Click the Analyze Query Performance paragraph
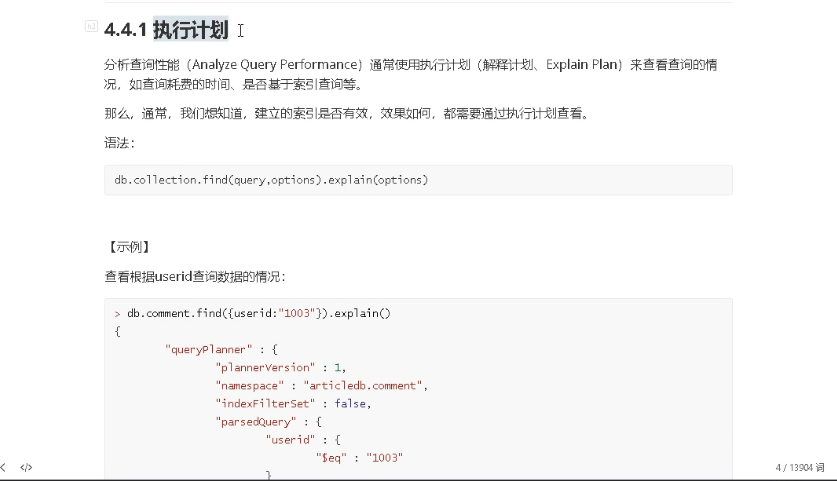 (x=410, y=74)
